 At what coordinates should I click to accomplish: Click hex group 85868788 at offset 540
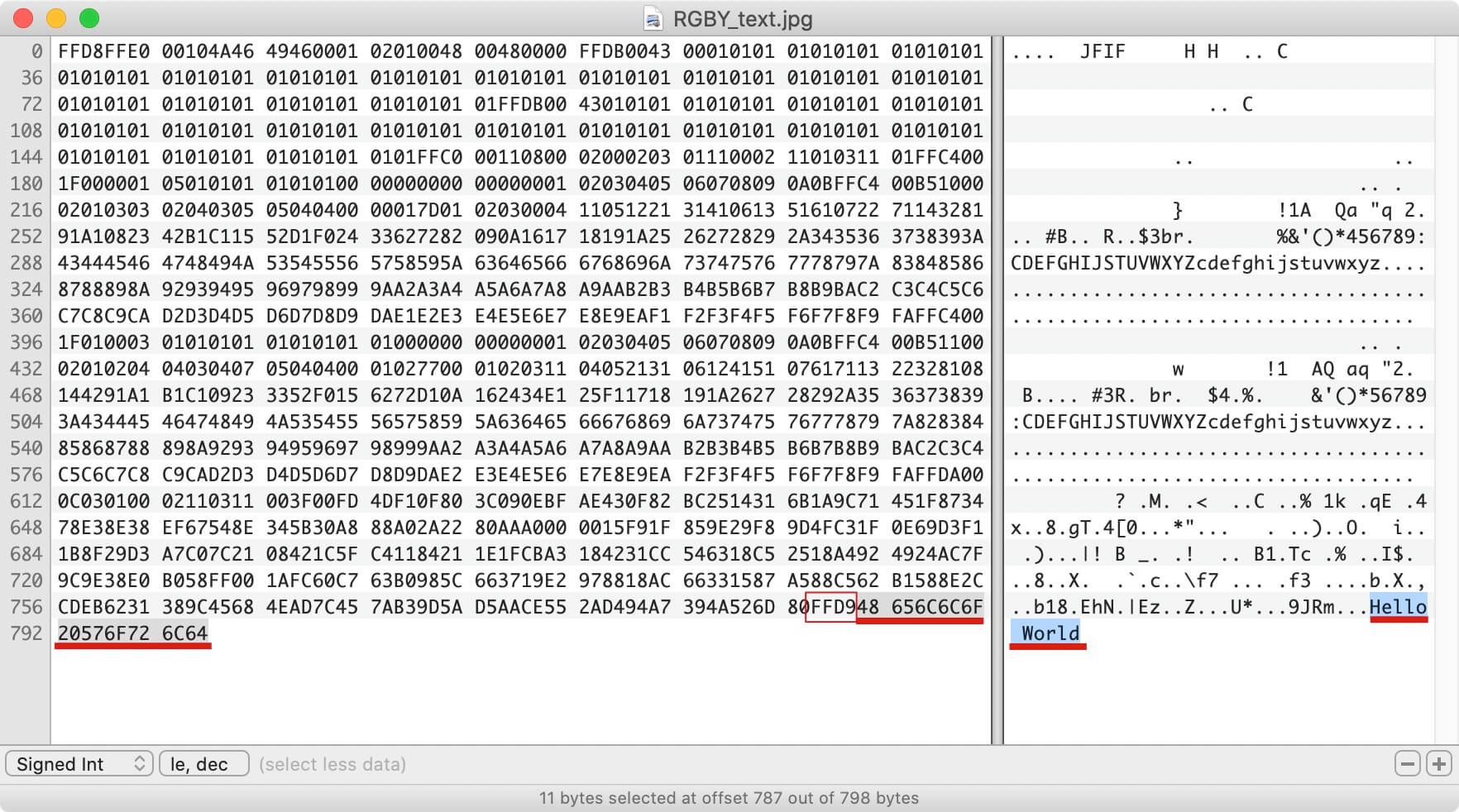(x=104, y=448)
